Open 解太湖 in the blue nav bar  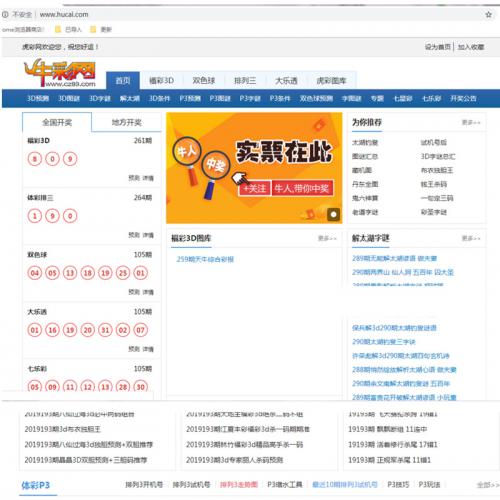pos(130,98)
